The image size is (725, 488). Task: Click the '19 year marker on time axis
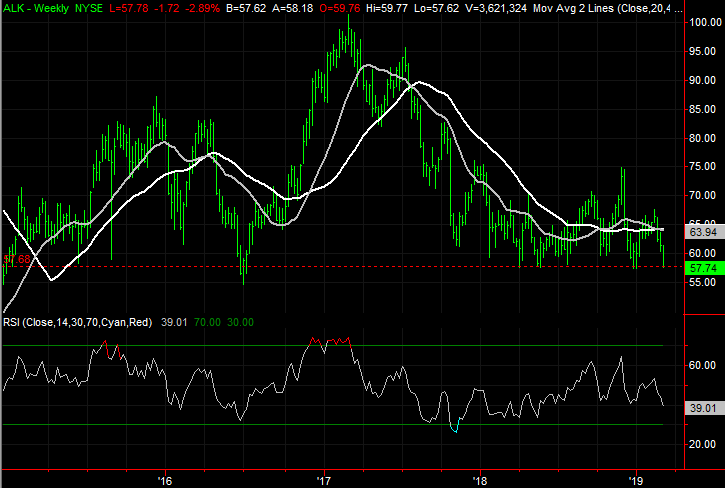click(x=636, y=481)
